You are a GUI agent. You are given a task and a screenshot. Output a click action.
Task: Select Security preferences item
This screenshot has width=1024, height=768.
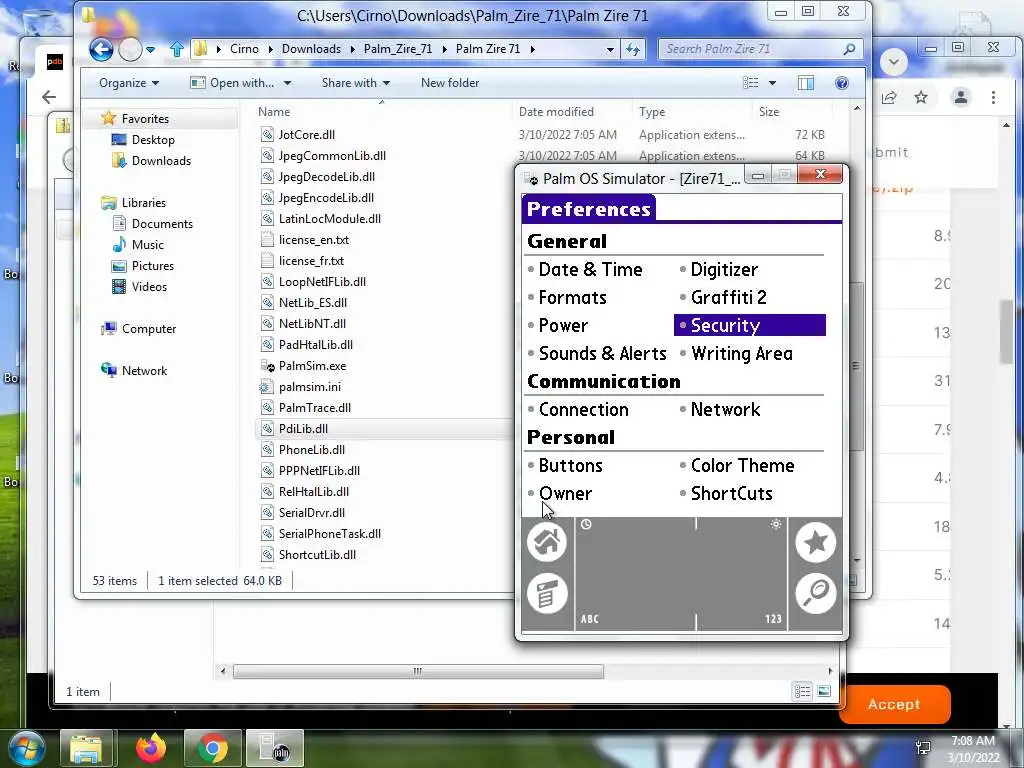point(750,325)
